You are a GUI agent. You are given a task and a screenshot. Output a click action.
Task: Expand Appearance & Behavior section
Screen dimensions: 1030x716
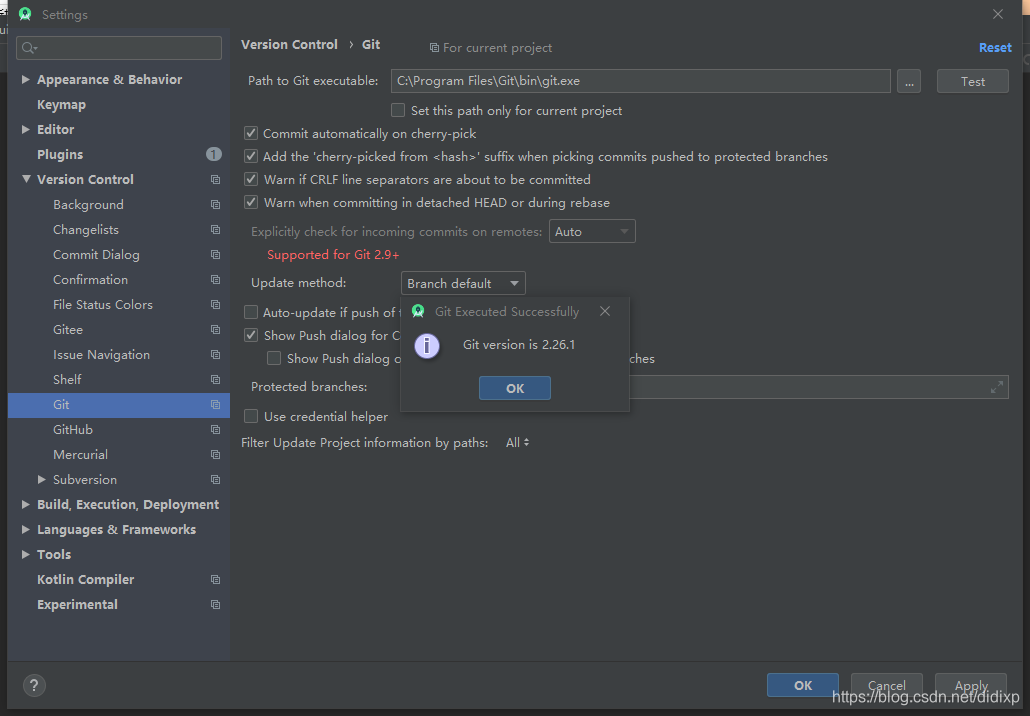26,79
